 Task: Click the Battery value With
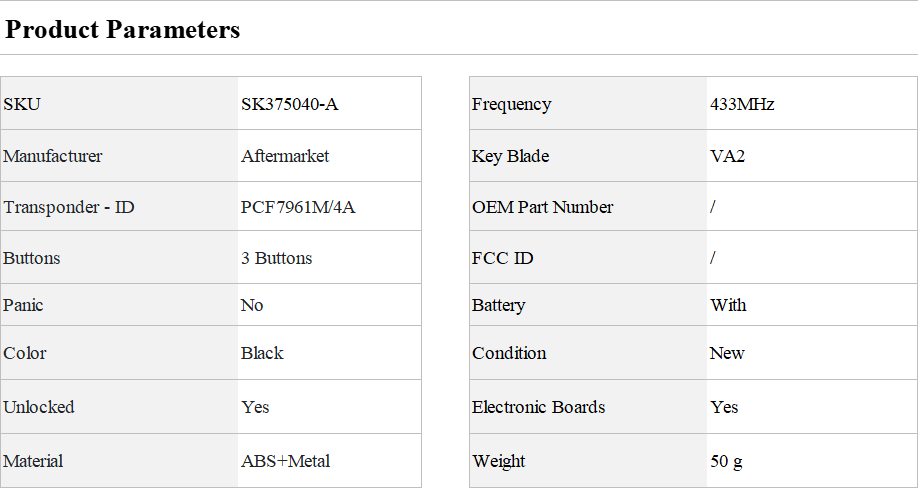click(x=728, y=305)
